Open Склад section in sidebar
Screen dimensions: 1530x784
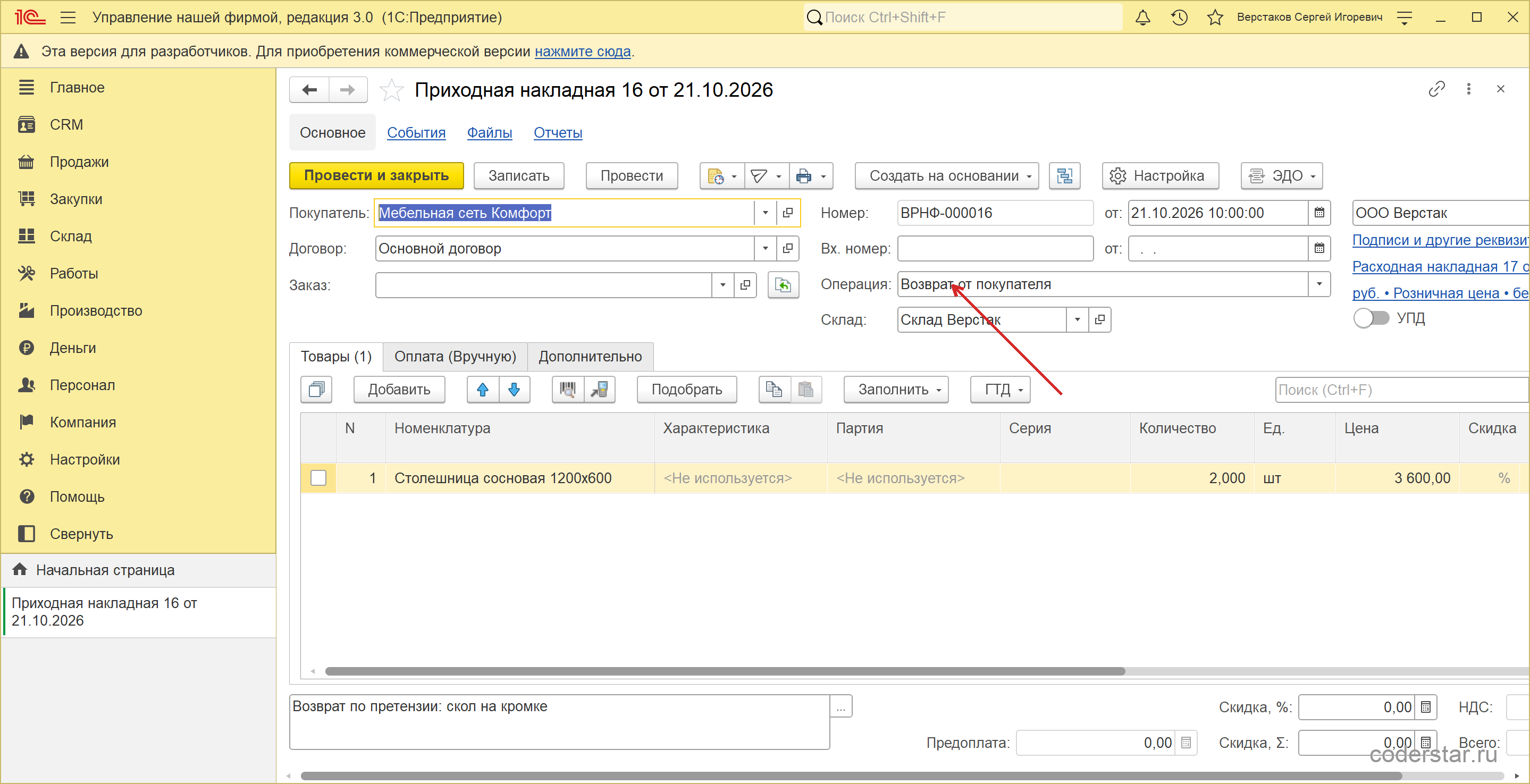pos(71,237)
